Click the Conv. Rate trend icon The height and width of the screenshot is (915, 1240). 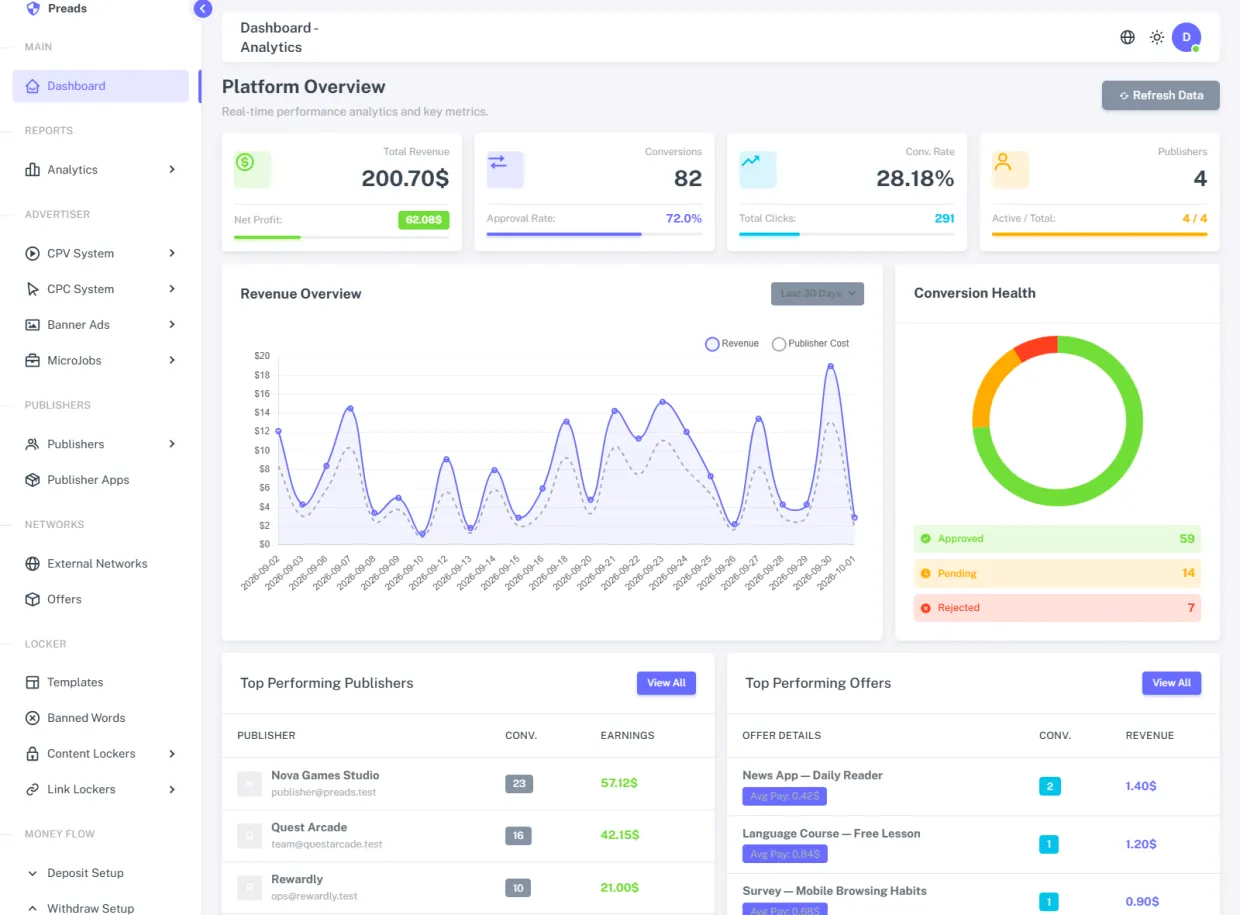click(x=750, y=161)
